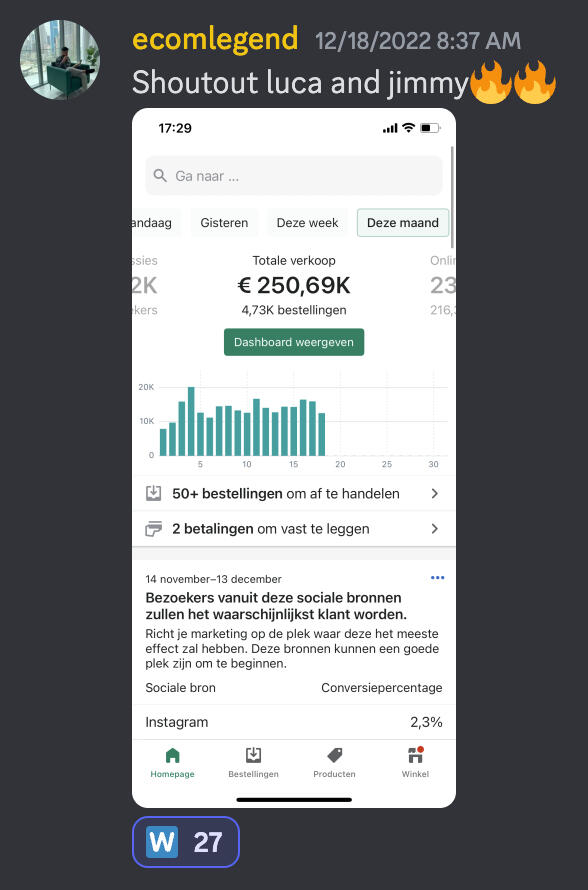
Task: Select the Gisteren date filter
Action: pos(224,223)
